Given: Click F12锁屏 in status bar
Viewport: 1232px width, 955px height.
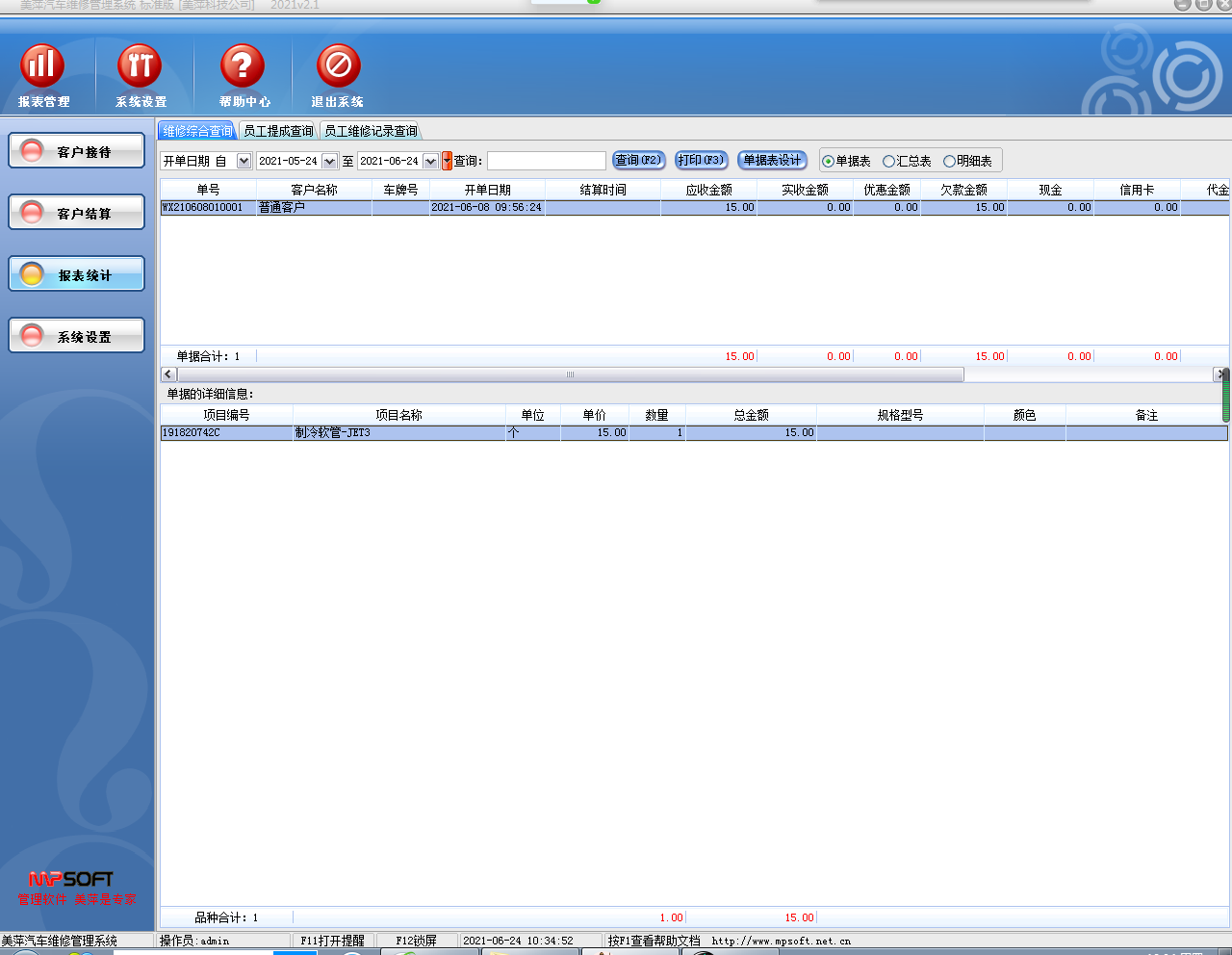Looking at the screenshot, I should [416, 941].
